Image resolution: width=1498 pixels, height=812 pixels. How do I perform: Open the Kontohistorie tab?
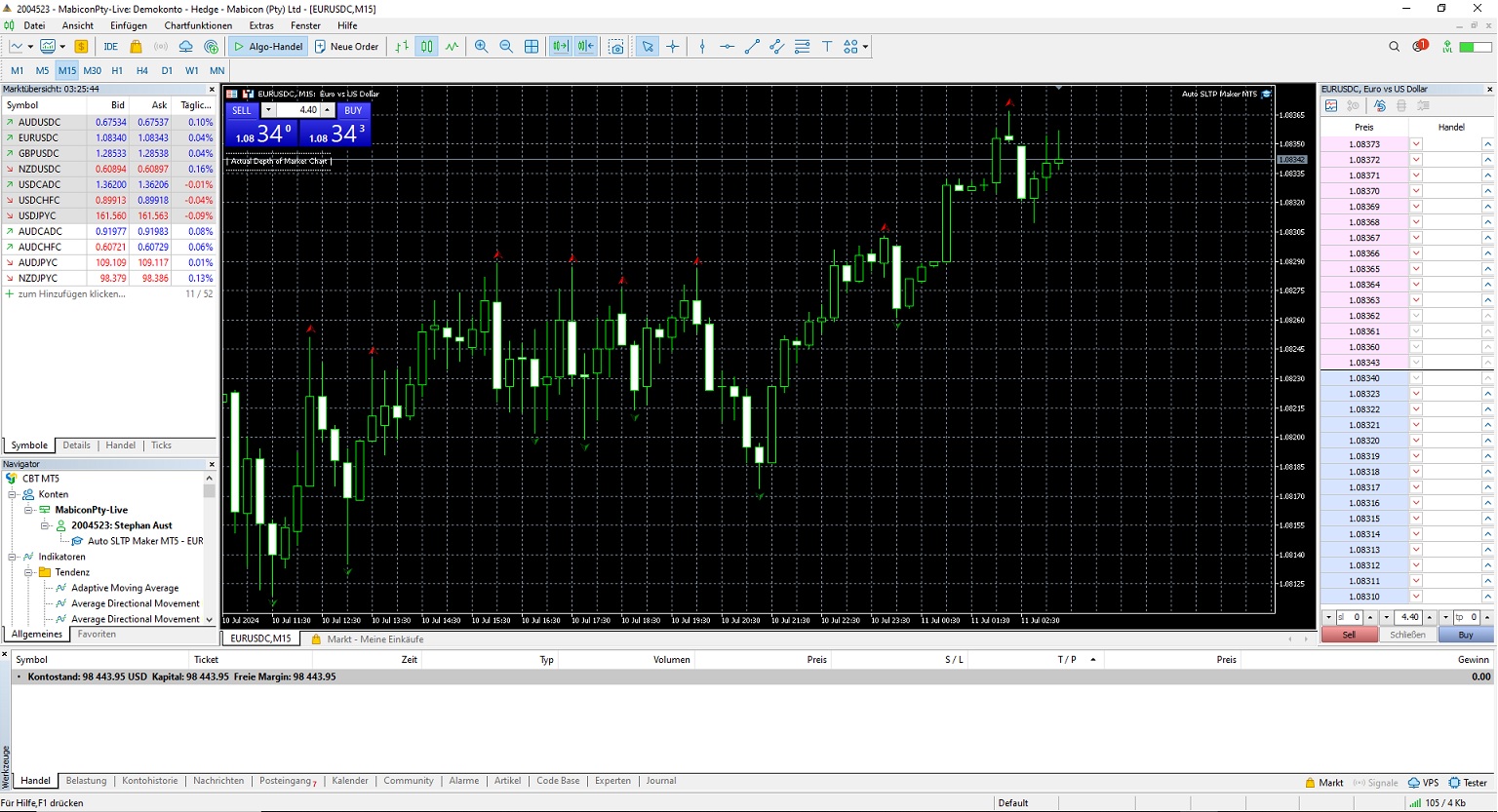[x=150, y=781]
